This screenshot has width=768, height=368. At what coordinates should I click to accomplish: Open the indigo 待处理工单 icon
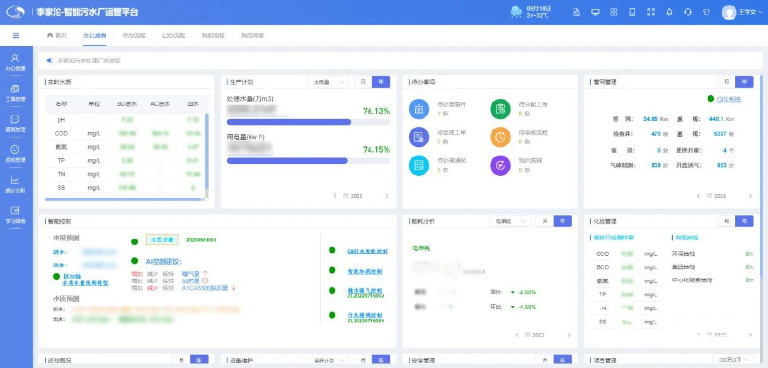point(419,138)
